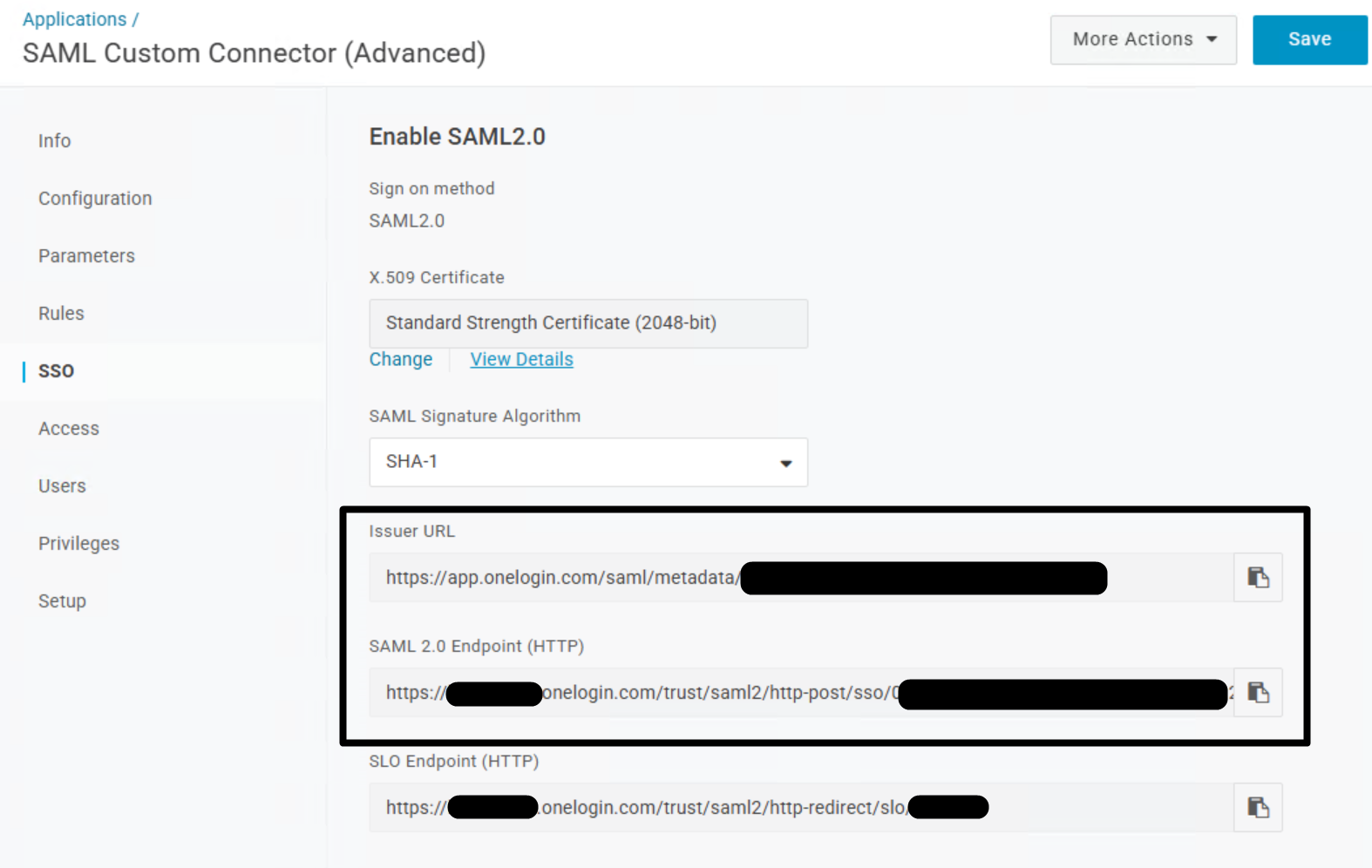Open the Users tab
Image resolution: width=1372 pixels, height=868 pixels.
(62, 486)
